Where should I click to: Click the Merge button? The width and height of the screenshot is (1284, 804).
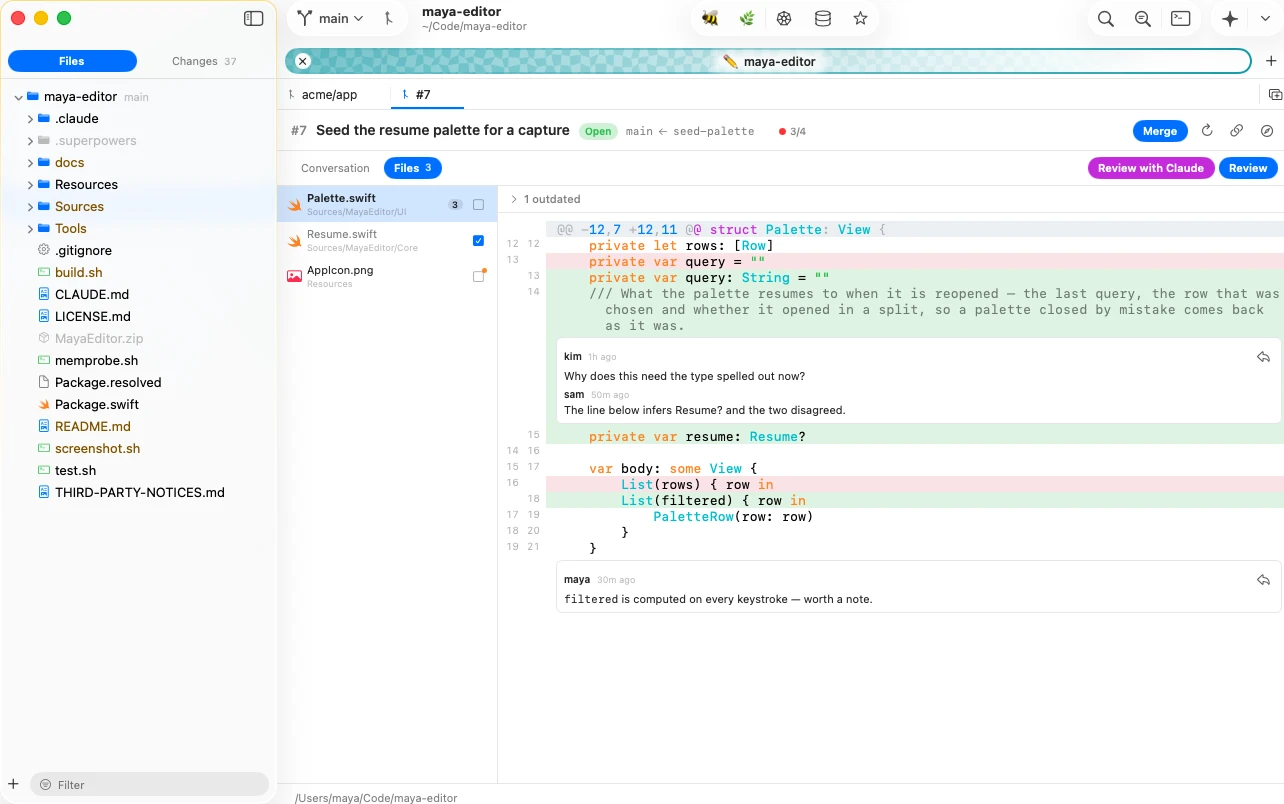point(1160,131)
